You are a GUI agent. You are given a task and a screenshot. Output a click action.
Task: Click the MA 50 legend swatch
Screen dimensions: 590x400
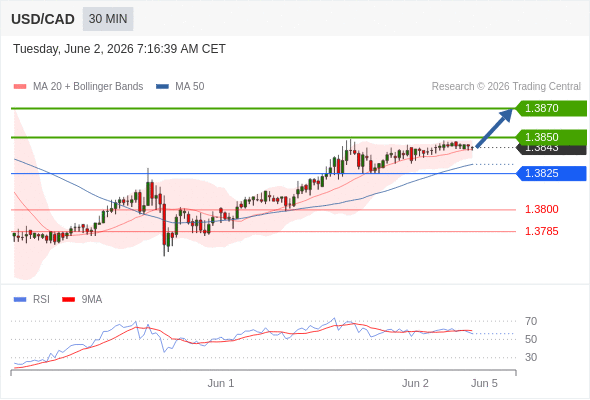tap(162, 87)
